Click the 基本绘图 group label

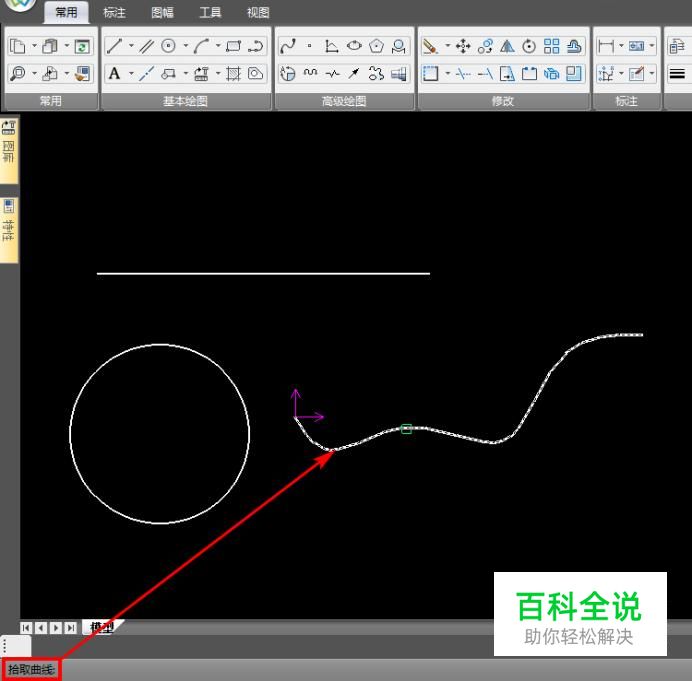tap(185, 101)
